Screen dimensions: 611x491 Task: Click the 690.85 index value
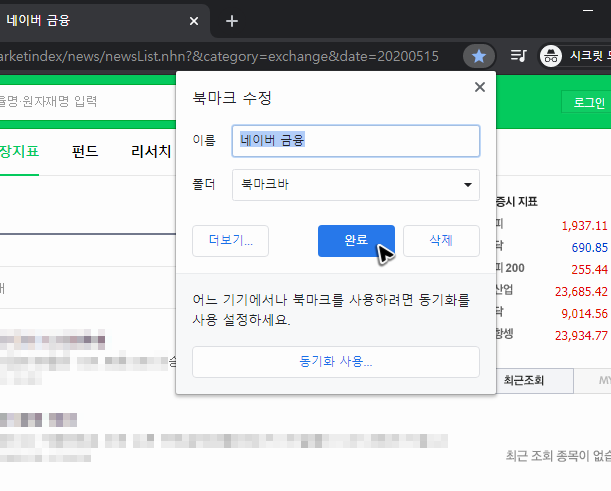pos(589,247)
